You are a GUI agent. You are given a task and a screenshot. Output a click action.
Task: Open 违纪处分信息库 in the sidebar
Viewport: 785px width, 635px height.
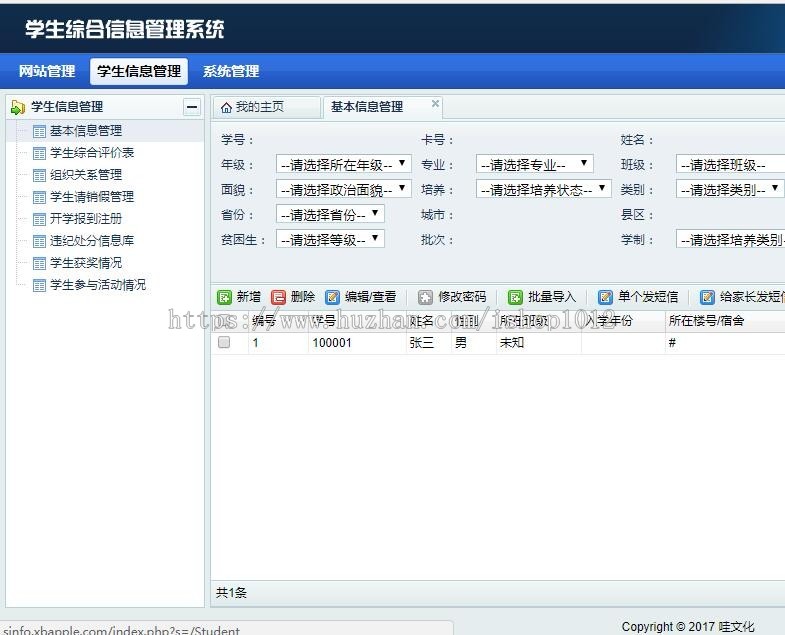tap(92, 241)
